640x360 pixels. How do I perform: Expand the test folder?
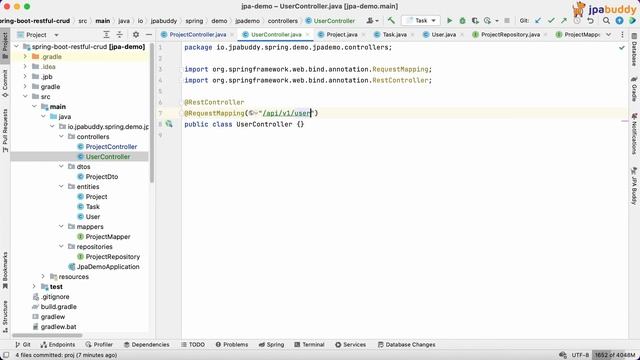[34, 287]
